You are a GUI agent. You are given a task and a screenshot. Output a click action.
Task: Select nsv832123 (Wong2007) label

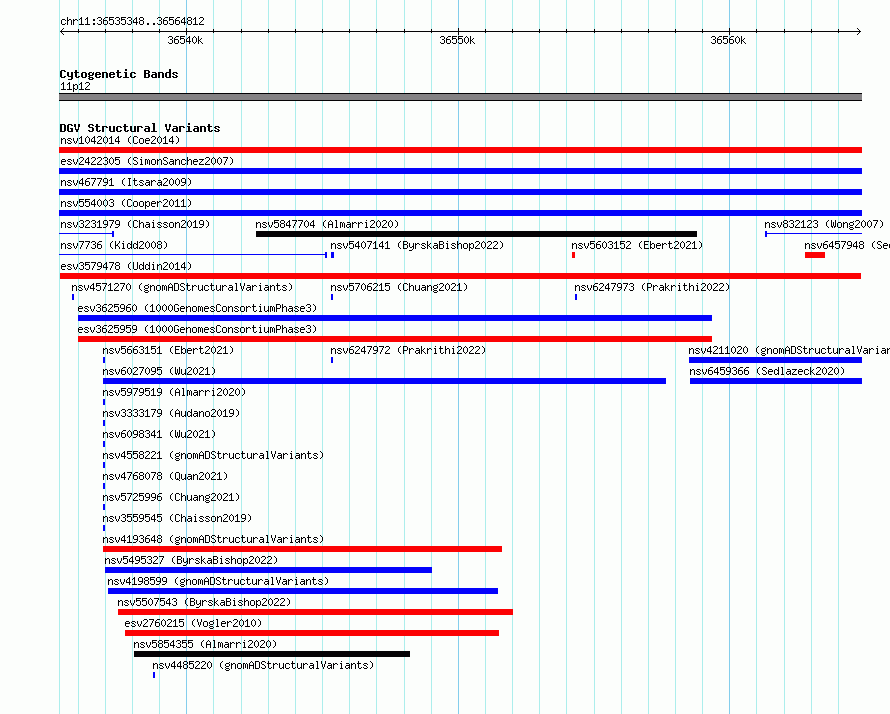(x=824, y=224)
